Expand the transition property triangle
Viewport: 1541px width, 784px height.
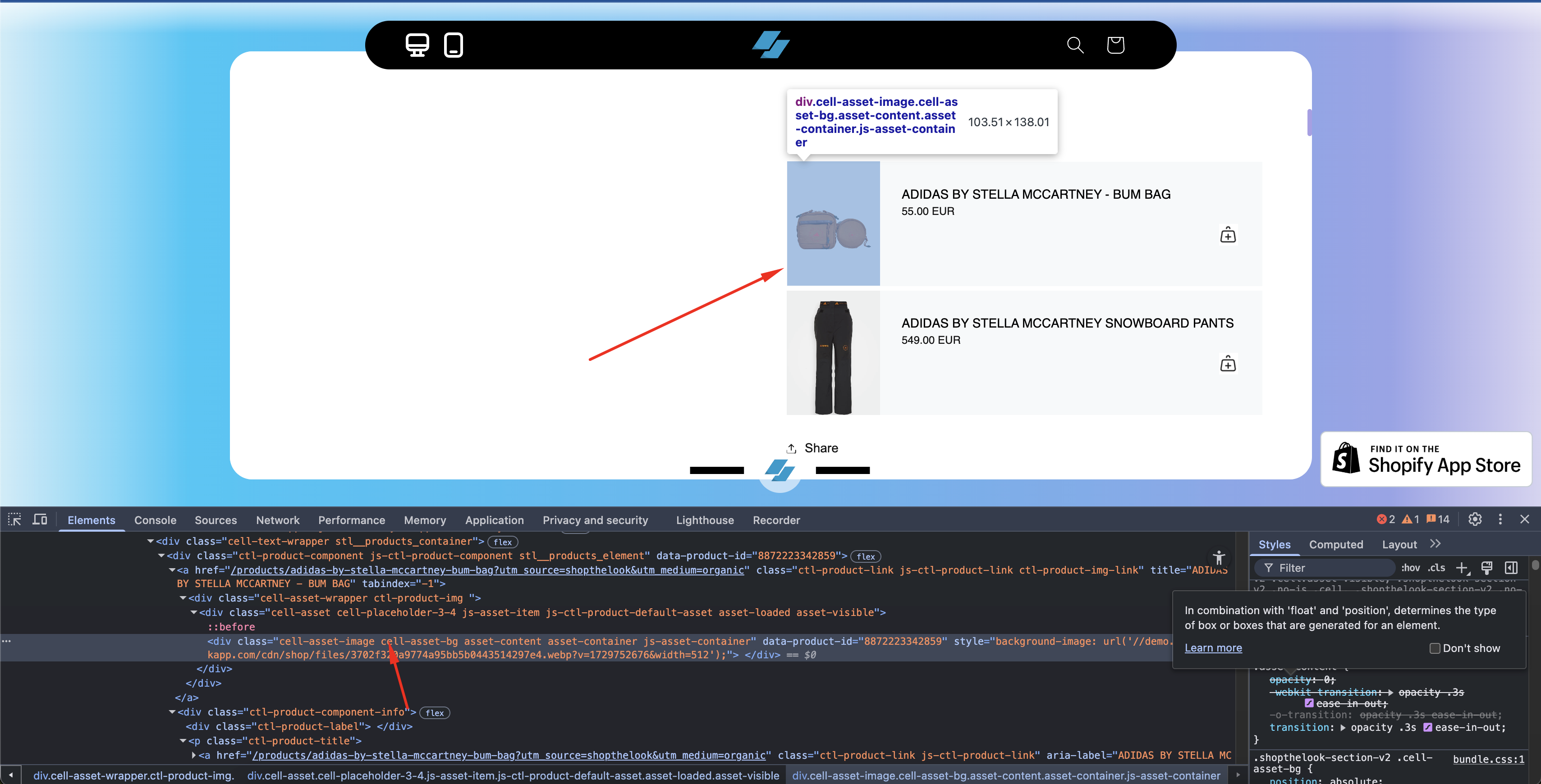pyautogui.click(x=1343, y=728)
